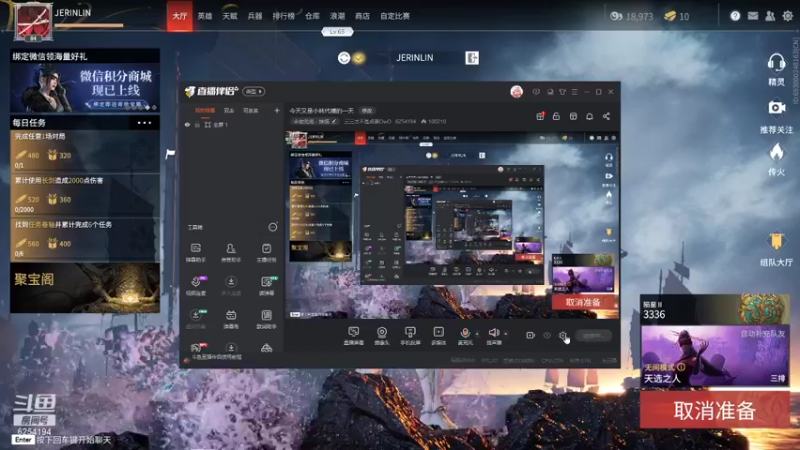Open toolbox more circle icon
Image resolution: width=800 pixels, height=450 pixels.
point(273,227)
